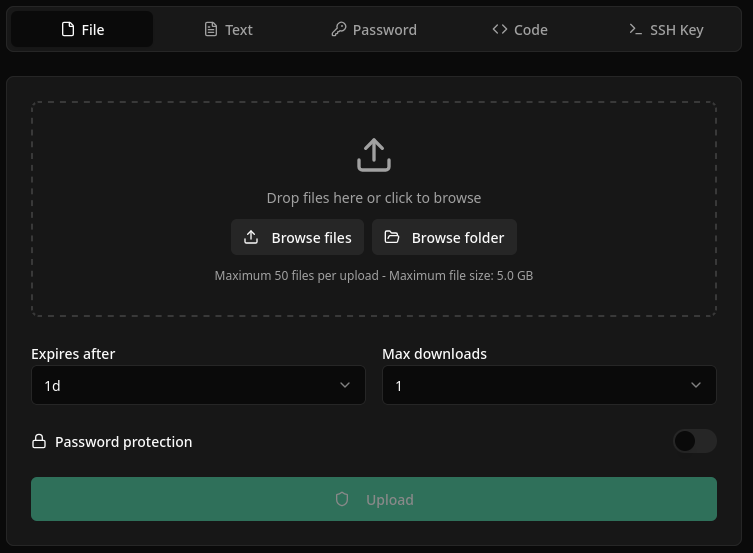Click the angle brackets icon beside Code
753x553 pixels.
pos(500,29)
